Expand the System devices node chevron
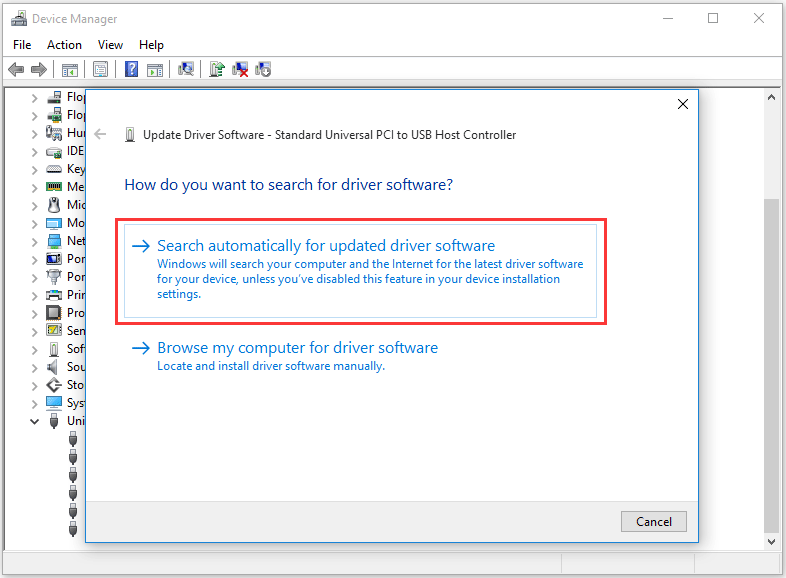 [34, 404]
